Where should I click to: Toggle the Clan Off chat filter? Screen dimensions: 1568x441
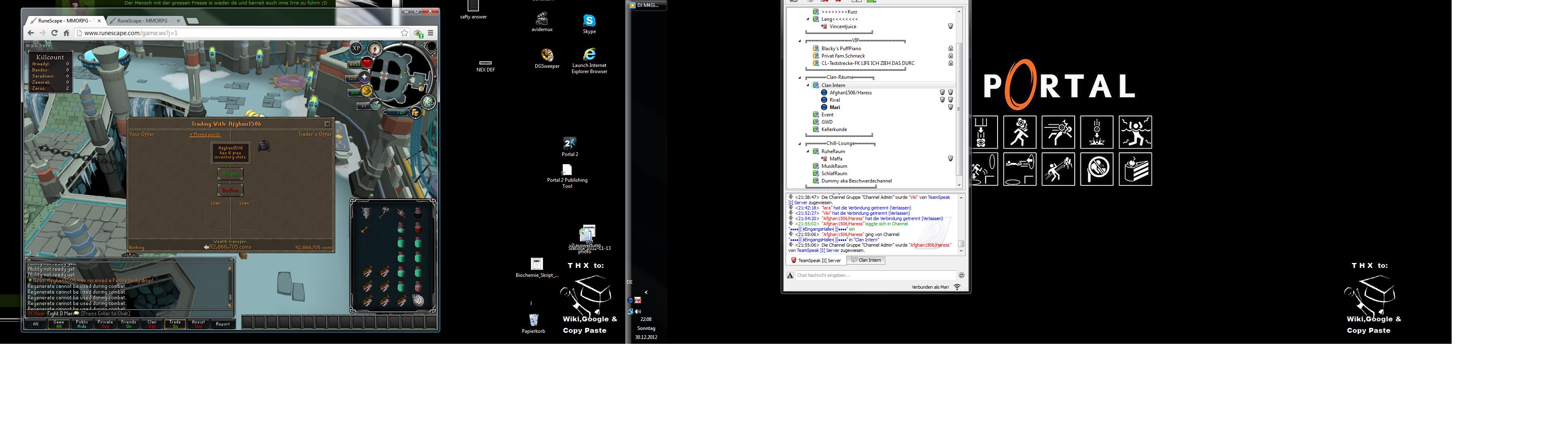151,324
